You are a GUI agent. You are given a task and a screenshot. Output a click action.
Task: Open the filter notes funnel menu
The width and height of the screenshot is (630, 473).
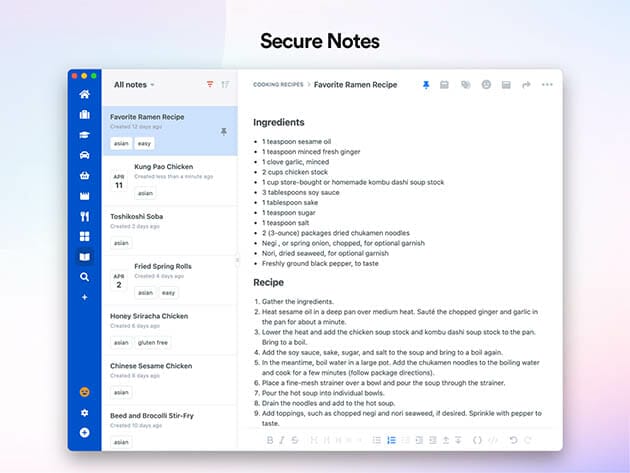coord(210,85)
